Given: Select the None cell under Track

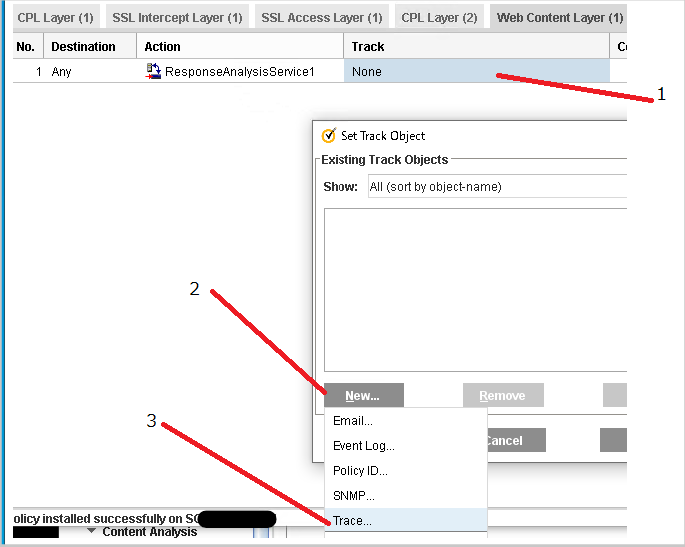Looking at the screenshot, I should [x=477, y=71].
